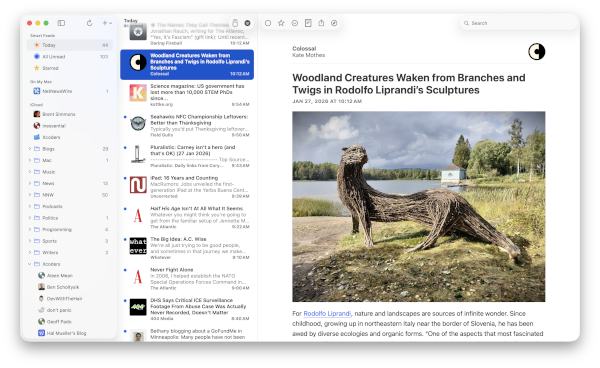
Task: Open article in browser via compass icon
Action: (x=334, y=23)
